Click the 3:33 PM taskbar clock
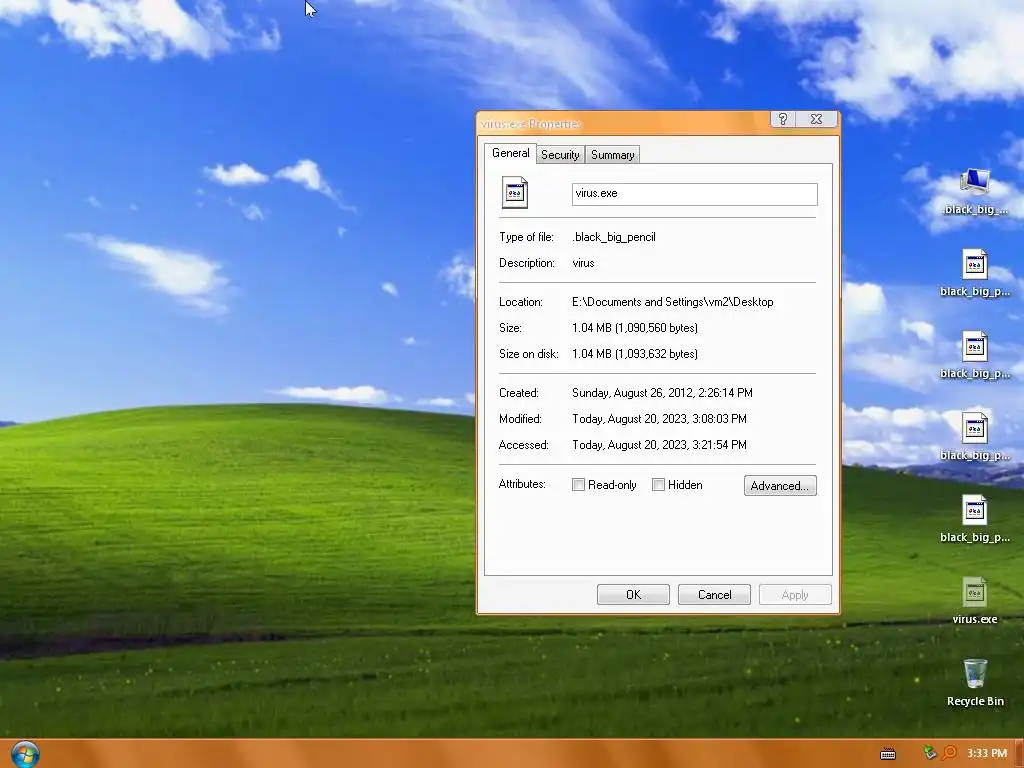Viewport: 1024px width, 768px height. click(x=987, y=753)
